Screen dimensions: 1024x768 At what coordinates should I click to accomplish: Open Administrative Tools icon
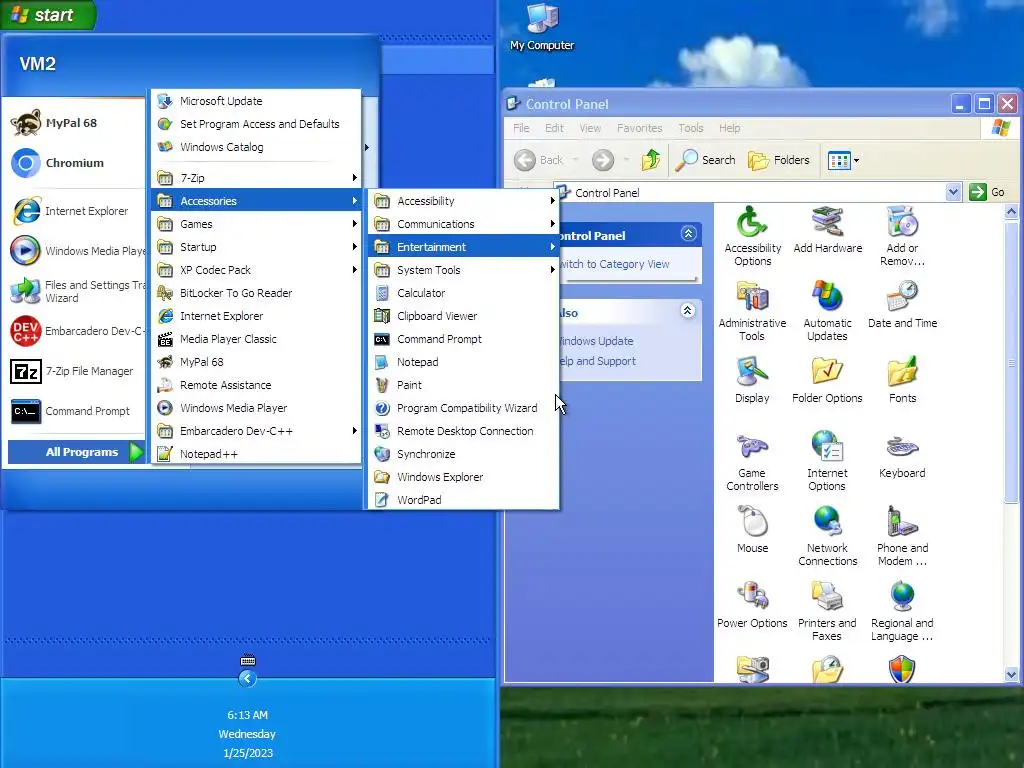click(x=752, y=311)
